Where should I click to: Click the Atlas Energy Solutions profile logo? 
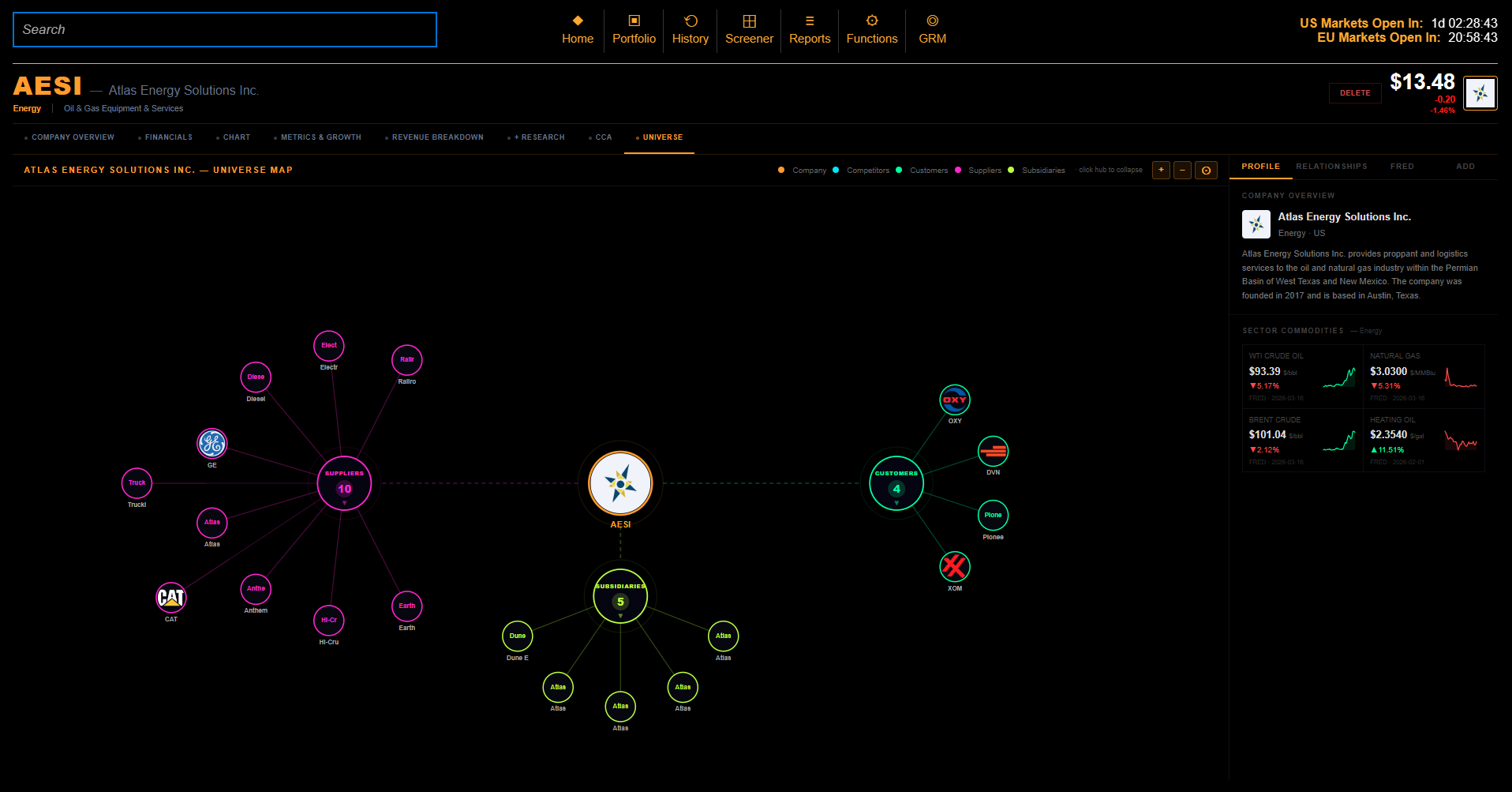(1256, 224)
